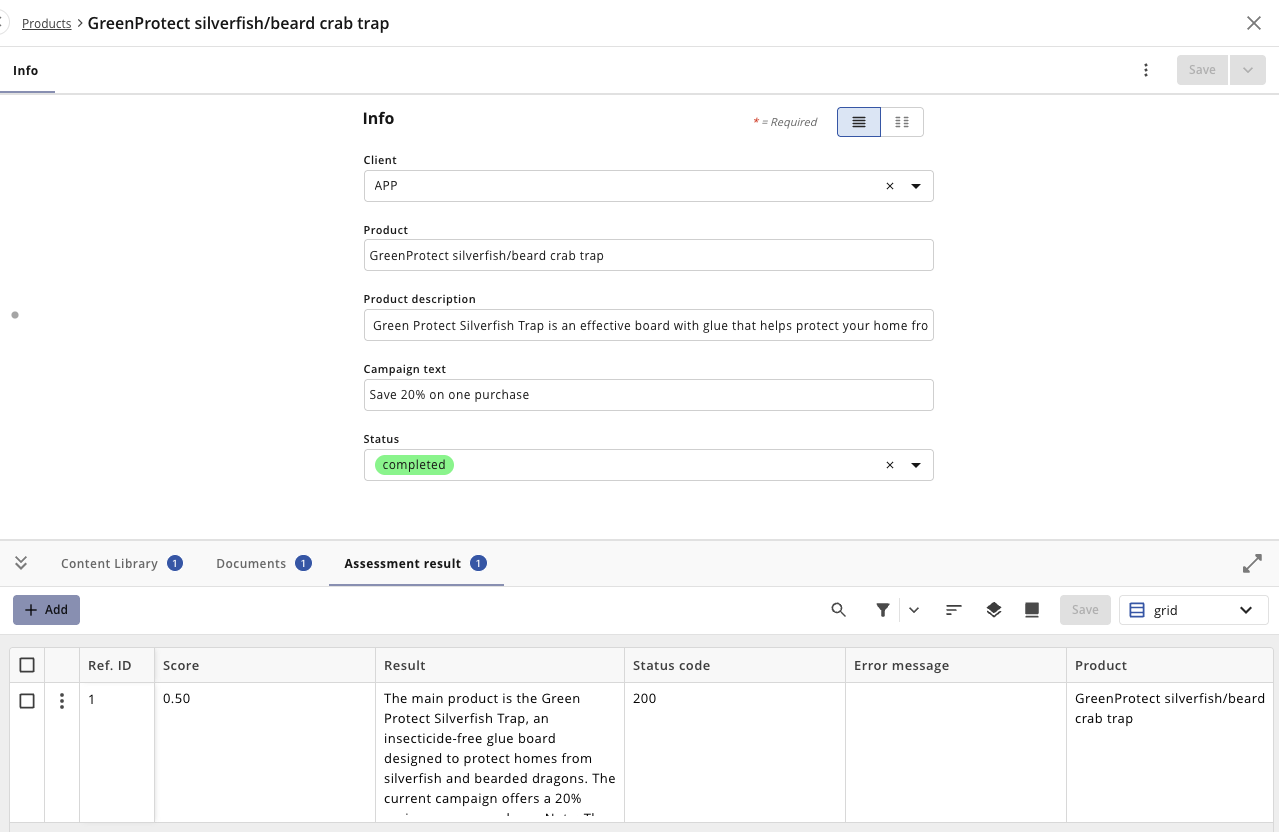Image resolution: width=1279 pixels, height=832 pixels.
Task: Edit the Product name field
Action: 648,255
